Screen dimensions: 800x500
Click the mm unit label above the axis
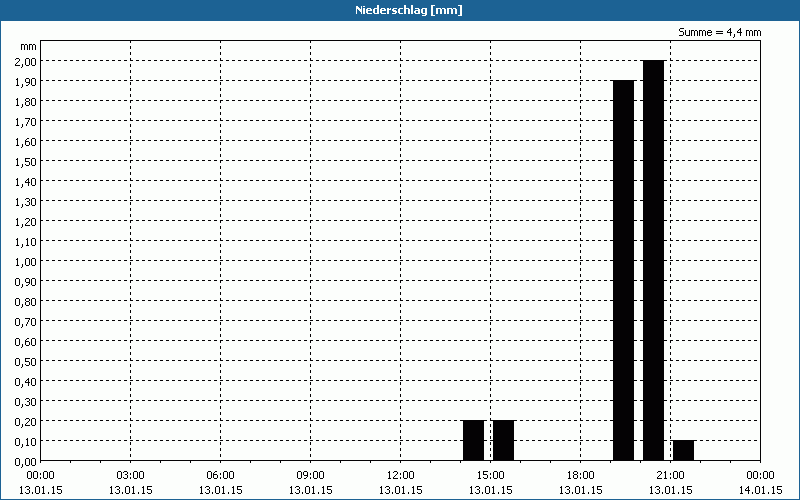coord(29,46)
